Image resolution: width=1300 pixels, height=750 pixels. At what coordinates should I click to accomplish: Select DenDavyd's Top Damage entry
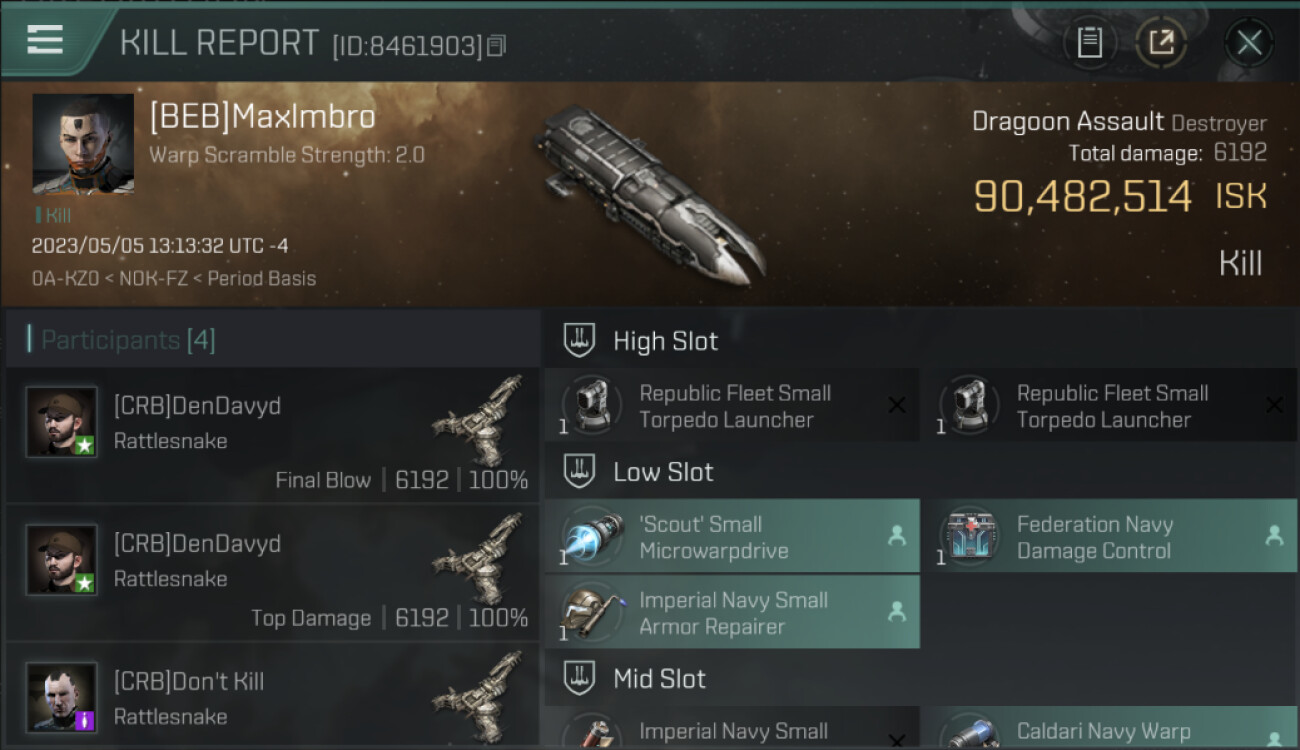pos(272,573)
